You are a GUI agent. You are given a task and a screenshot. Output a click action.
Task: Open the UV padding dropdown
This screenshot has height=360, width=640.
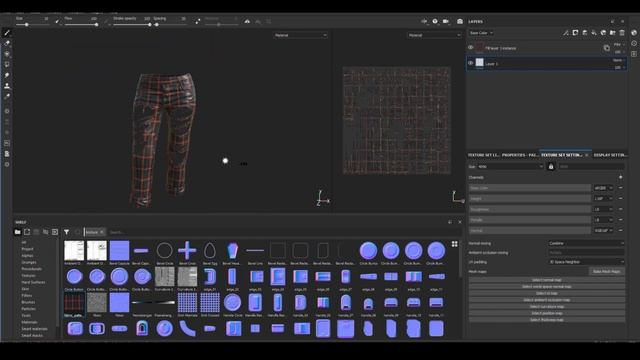pos(586,262)
